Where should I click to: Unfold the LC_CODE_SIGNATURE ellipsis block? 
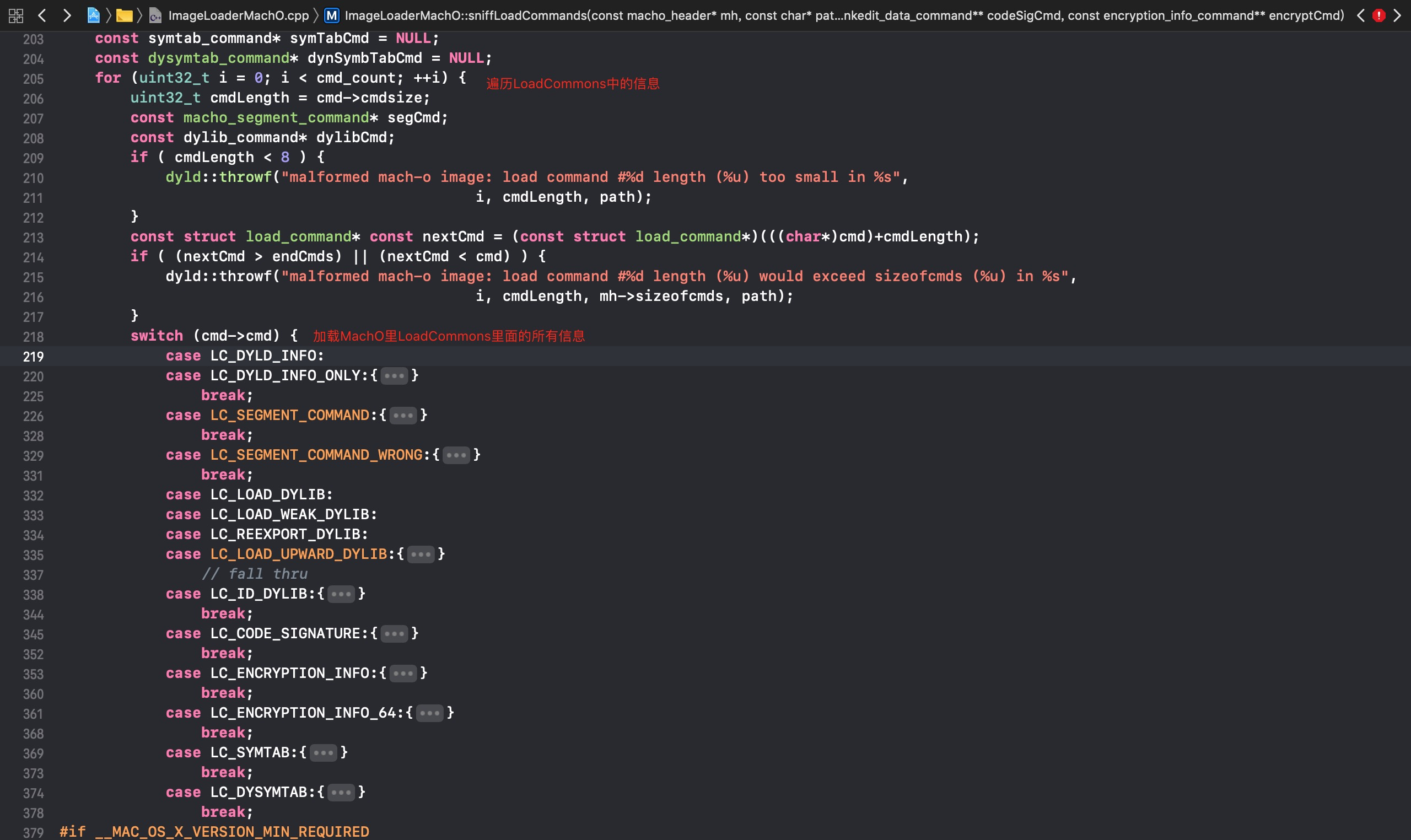tap(394, 633)
